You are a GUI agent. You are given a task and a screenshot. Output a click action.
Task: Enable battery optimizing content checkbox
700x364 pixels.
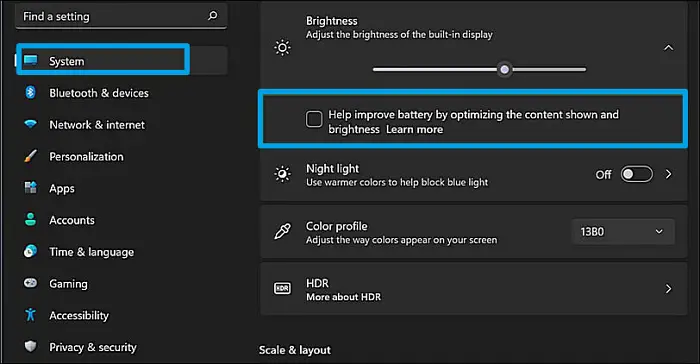click(x=314, y=119)
